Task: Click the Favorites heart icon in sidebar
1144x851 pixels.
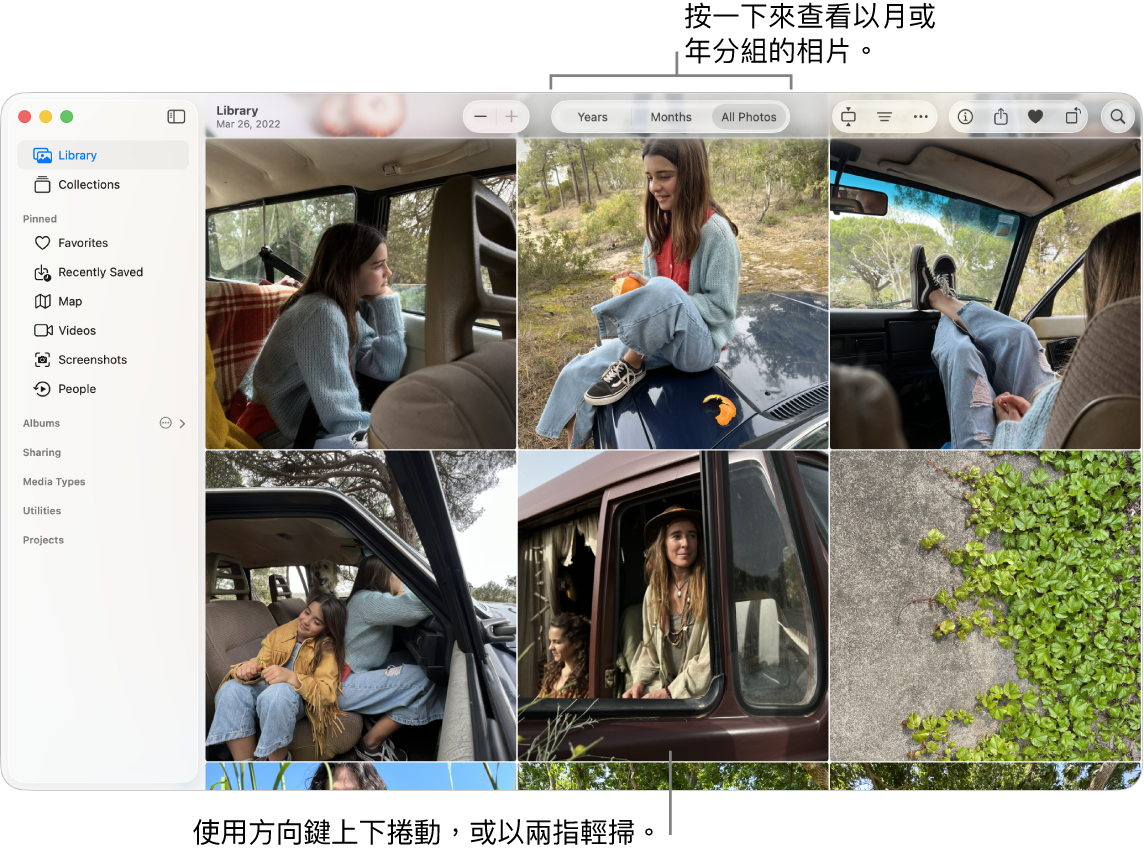Action: pos(42,243)
